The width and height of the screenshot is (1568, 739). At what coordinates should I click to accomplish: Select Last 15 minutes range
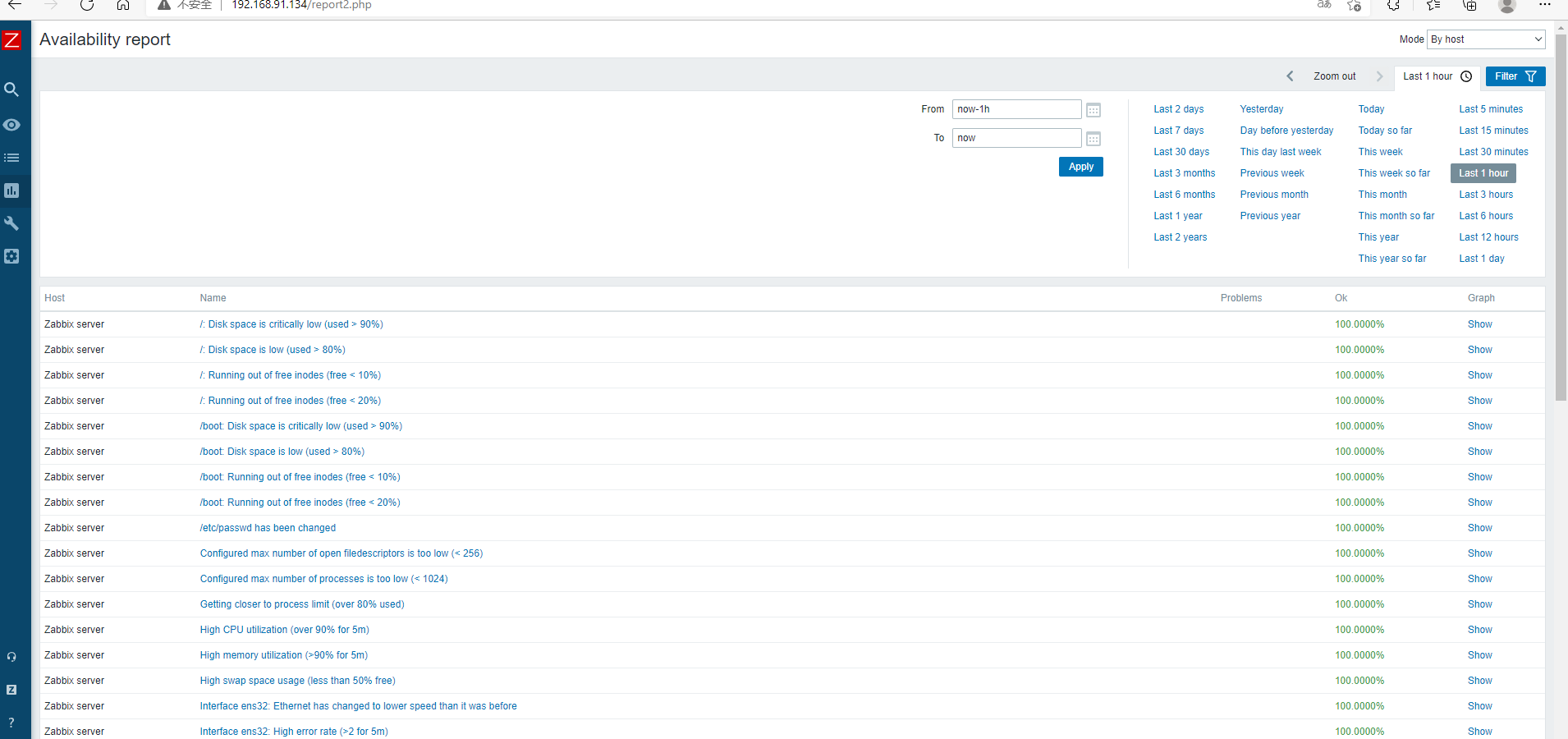(x=1493, y=131)
